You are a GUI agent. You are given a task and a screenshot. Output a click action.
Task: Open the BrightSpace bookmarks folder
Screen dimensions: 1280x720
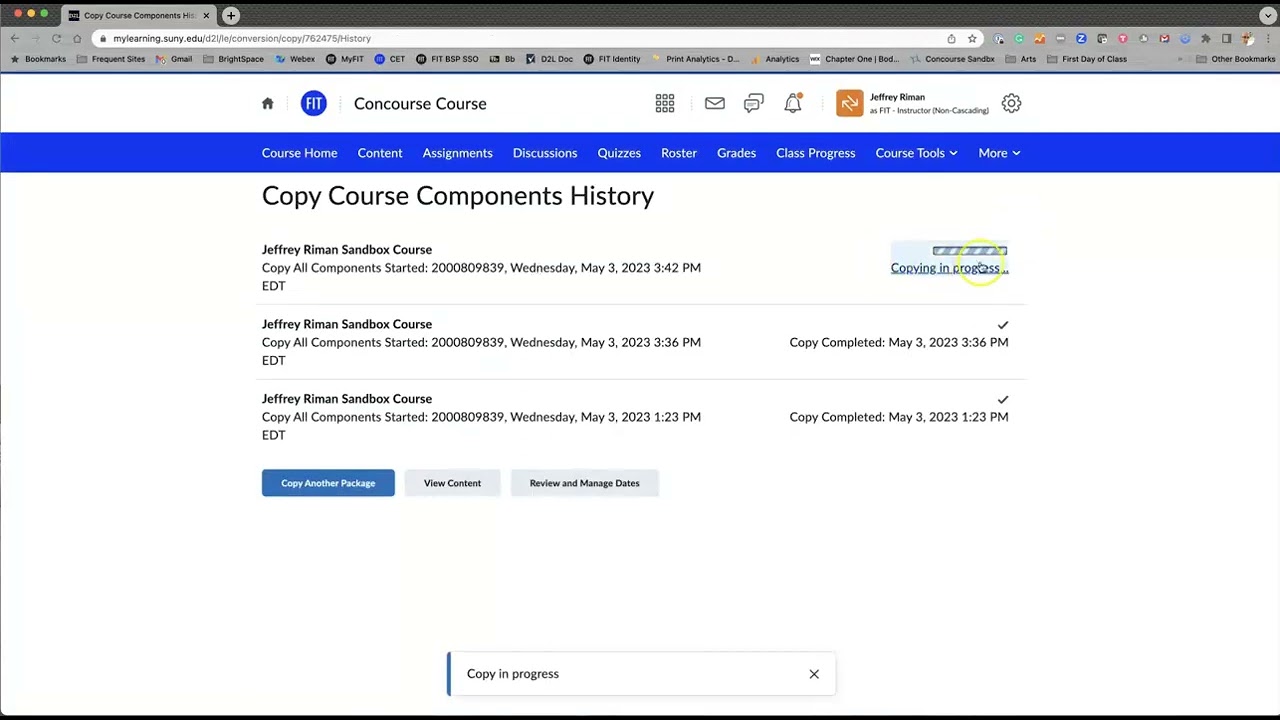click(x=233, y=59)
